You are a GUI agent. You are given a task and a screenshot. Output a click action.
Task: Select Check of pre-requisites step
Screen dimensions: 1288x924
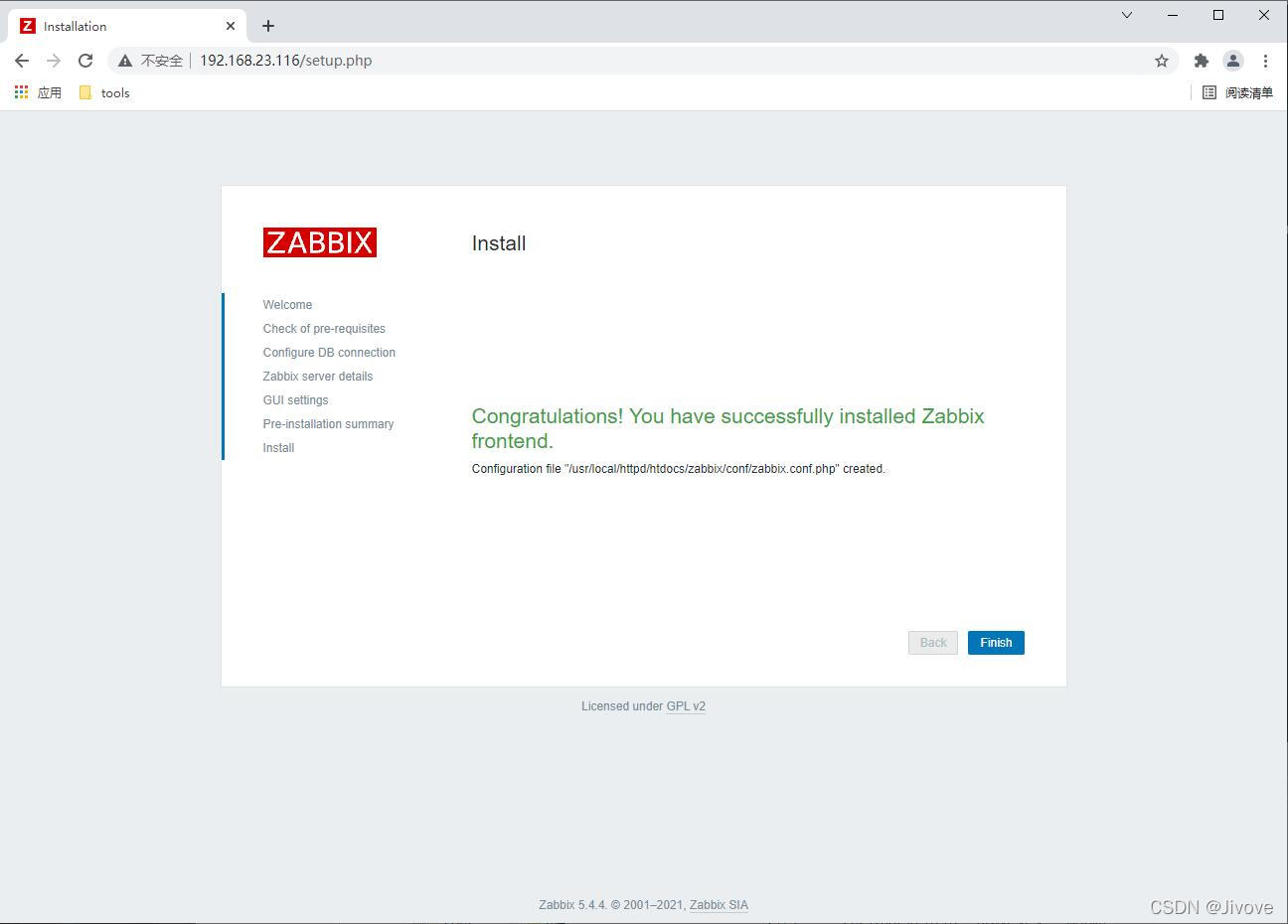tap(324, 329)
